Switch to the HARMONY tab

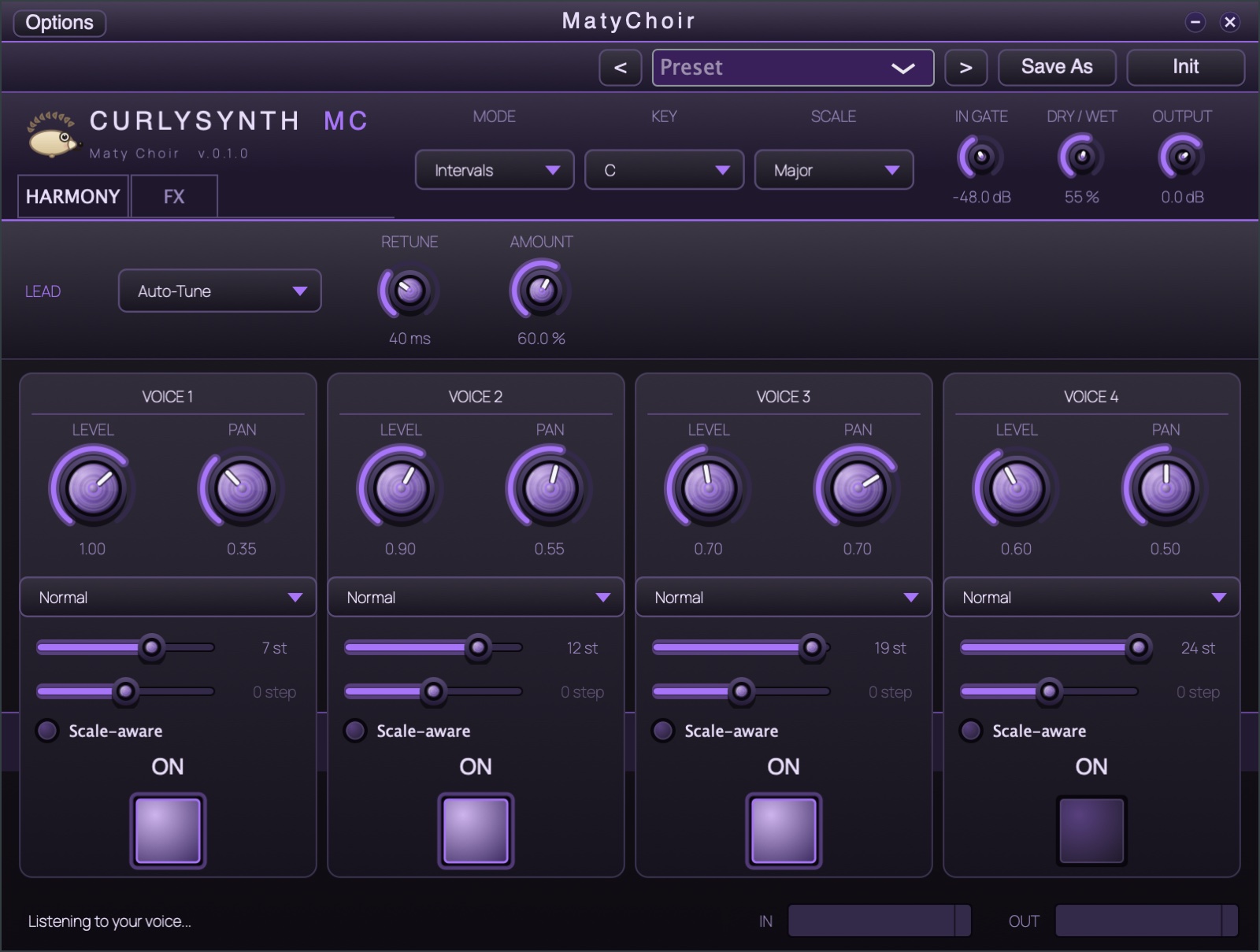(x=73, y=196)
